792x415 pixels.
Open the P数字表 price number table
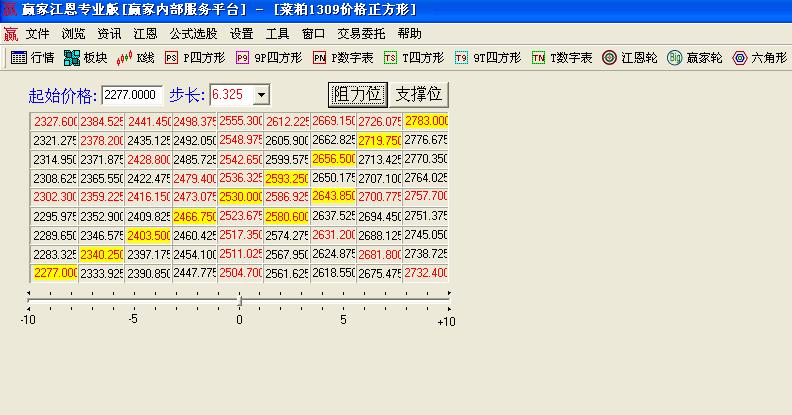[x=342, y=58]
